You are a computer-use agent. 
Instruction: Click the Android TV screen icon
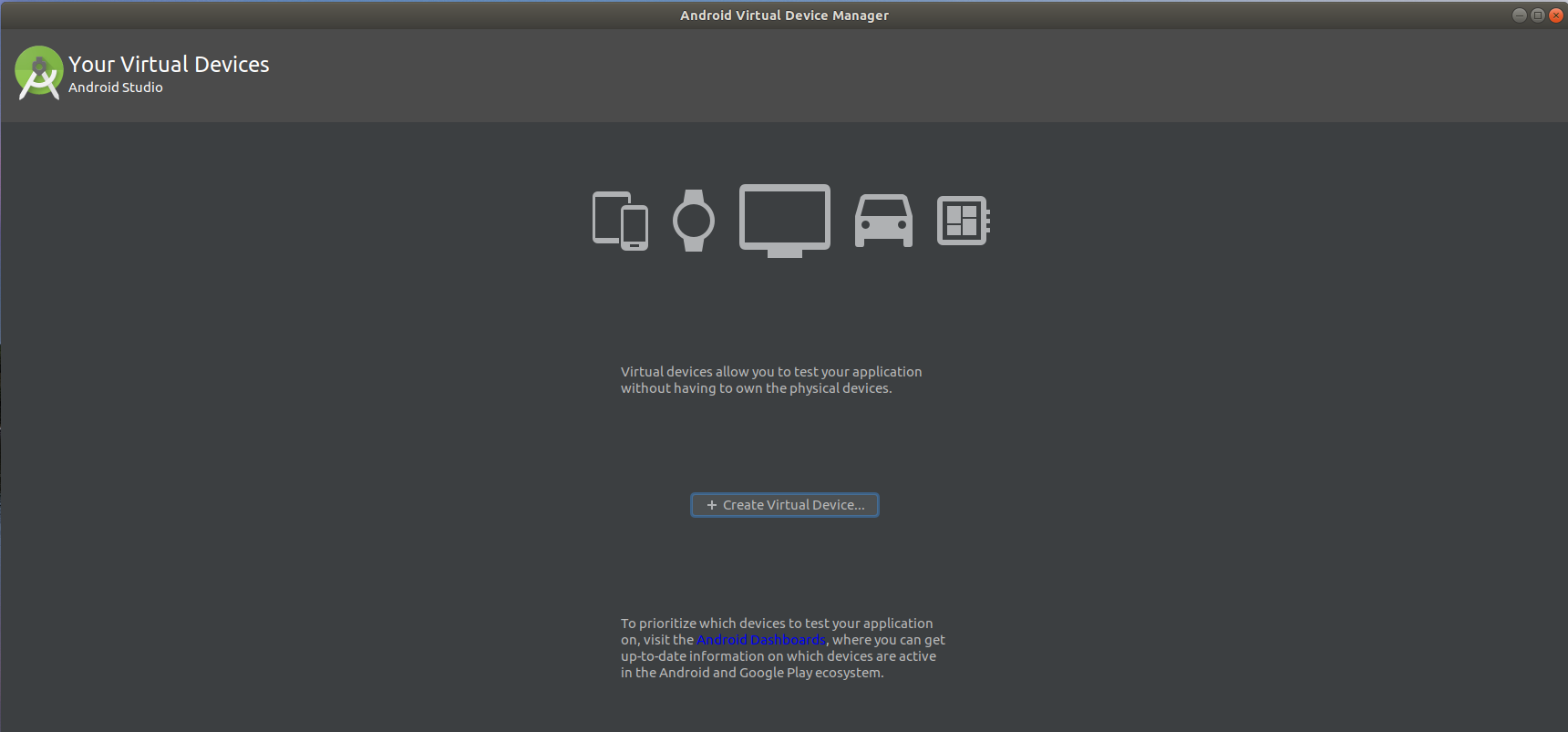[x=785, y=221]
